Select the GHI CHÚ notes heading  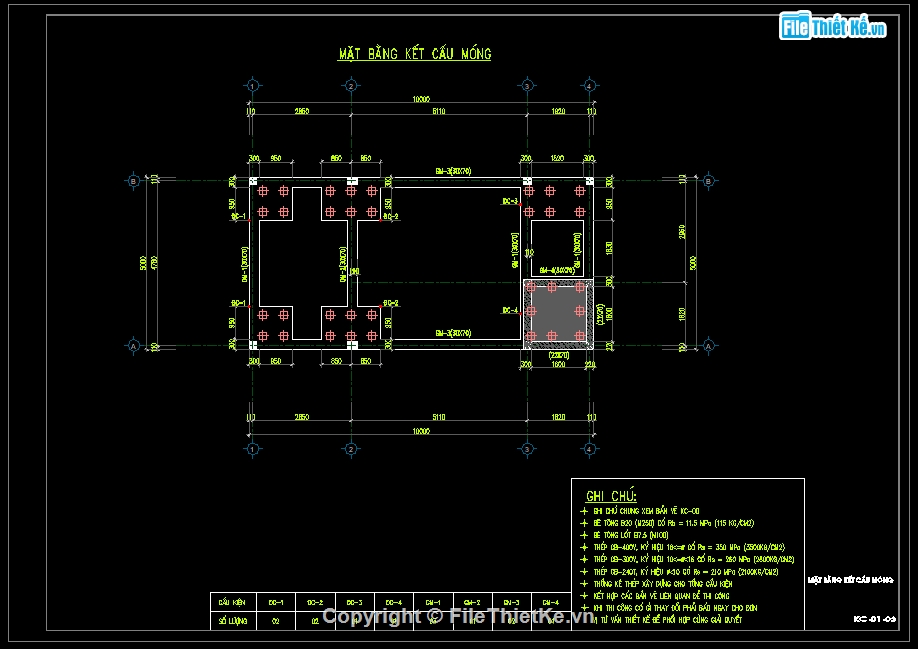[x=611, y=496]
